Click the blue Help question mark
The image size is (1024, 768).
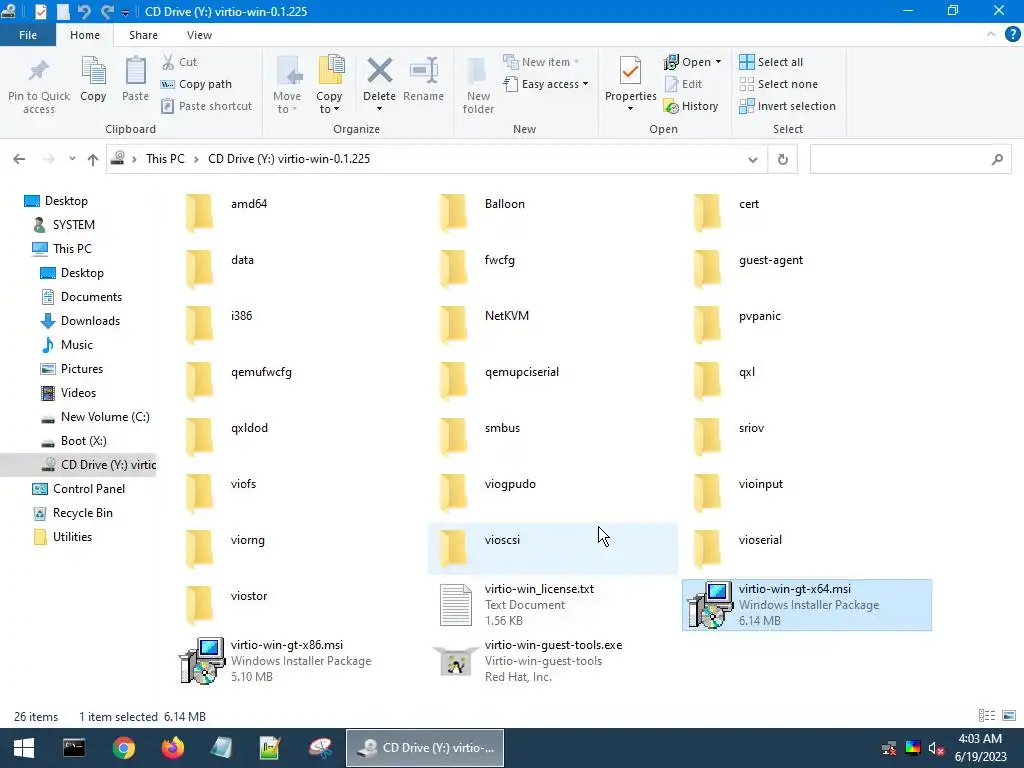[1012, 35]
